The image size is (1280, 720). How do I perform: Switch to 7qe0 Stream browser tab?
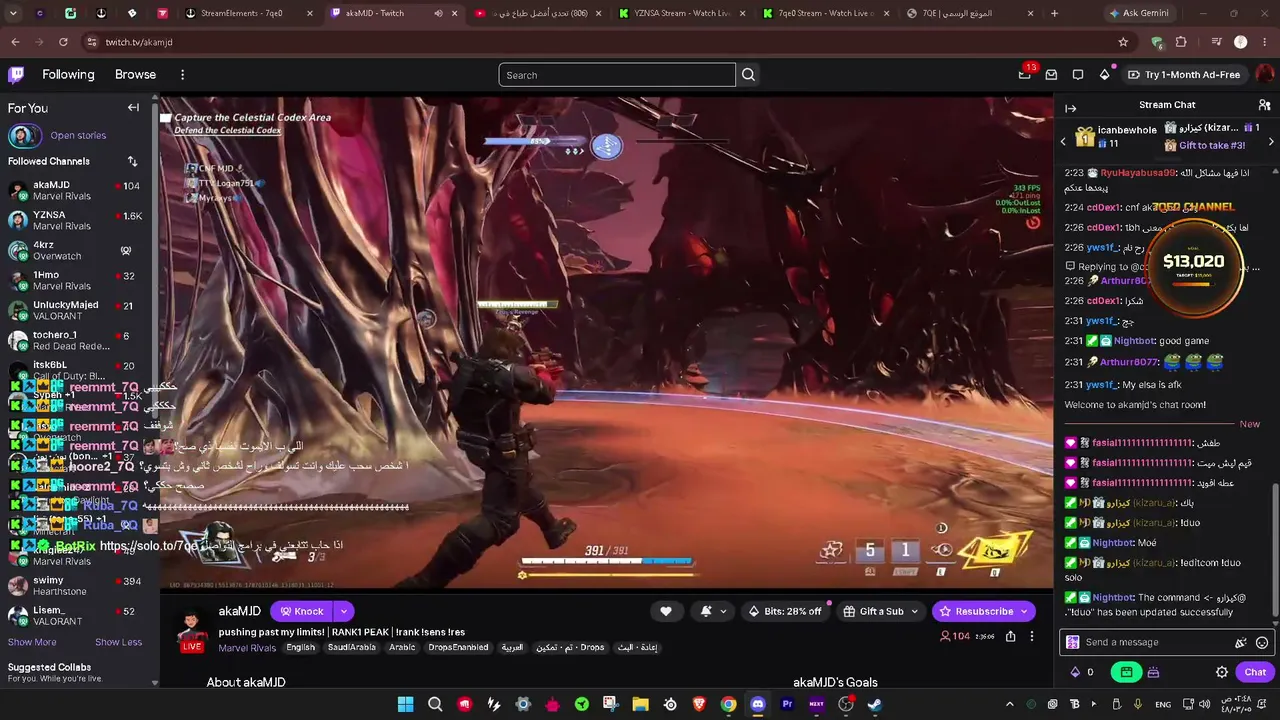click(x=826, y=13)
